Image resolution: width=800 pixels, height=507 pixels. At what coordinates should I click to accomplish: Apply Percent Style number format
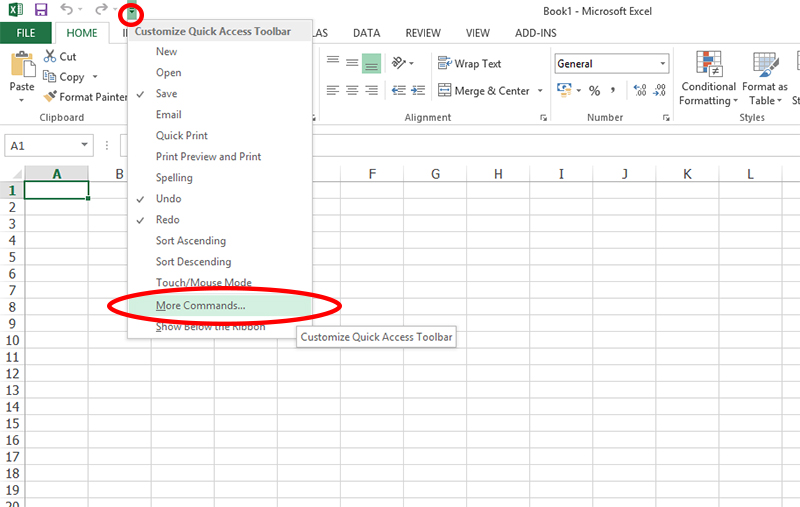click(x=594, y=91)
